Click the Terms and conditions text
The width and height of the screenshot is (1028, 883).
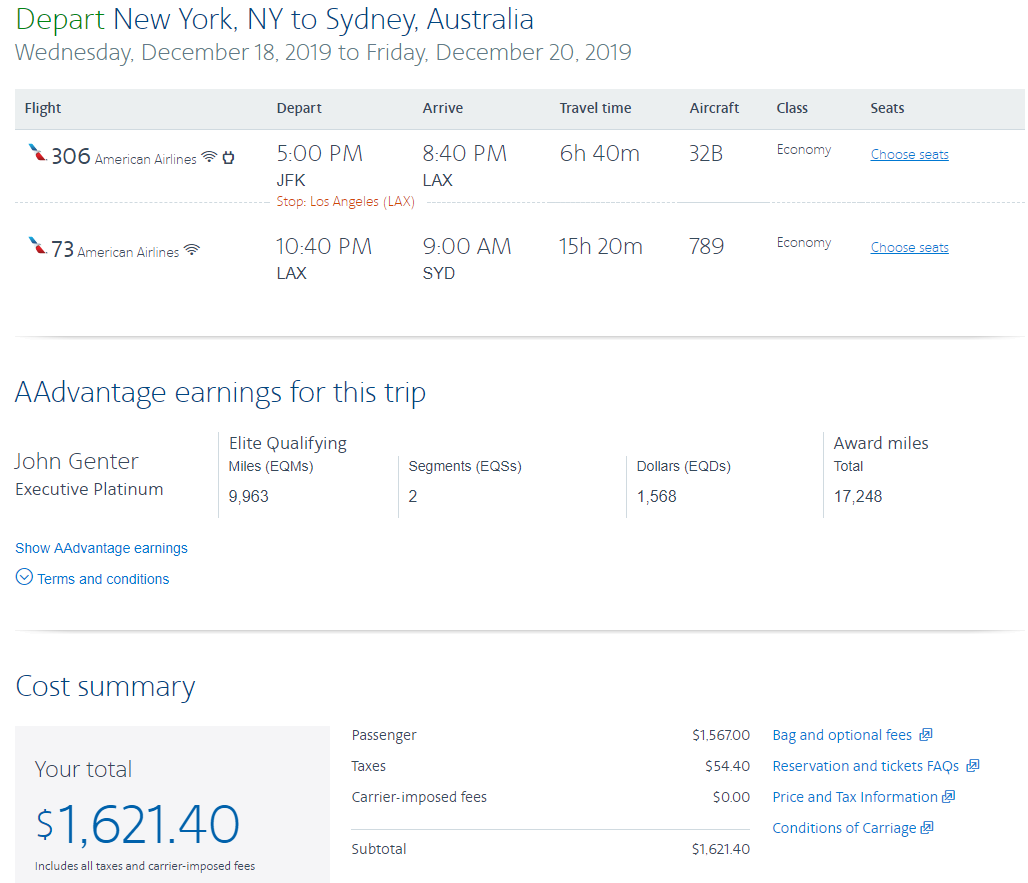pos(103,579)
